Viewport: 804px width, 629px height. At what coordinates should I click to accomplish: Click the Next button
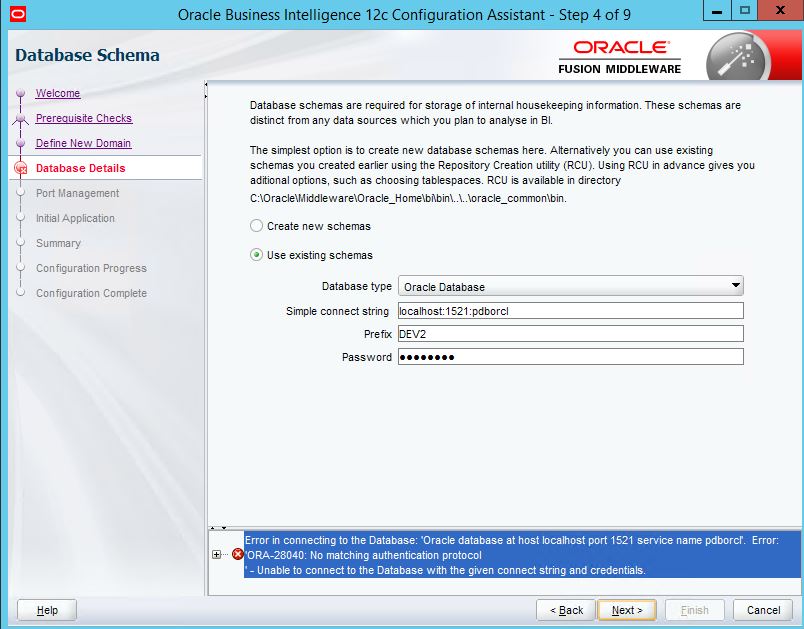(626, 610)
